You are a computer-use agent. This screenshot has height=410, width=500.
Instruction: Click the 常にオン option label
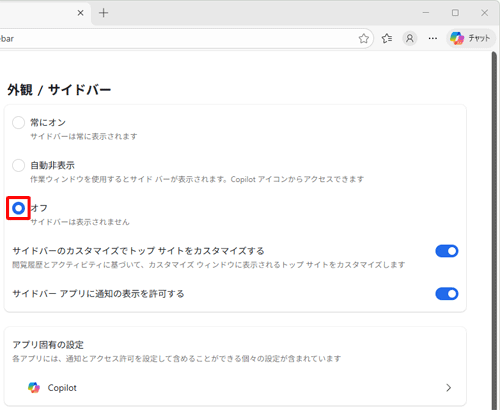48,123
